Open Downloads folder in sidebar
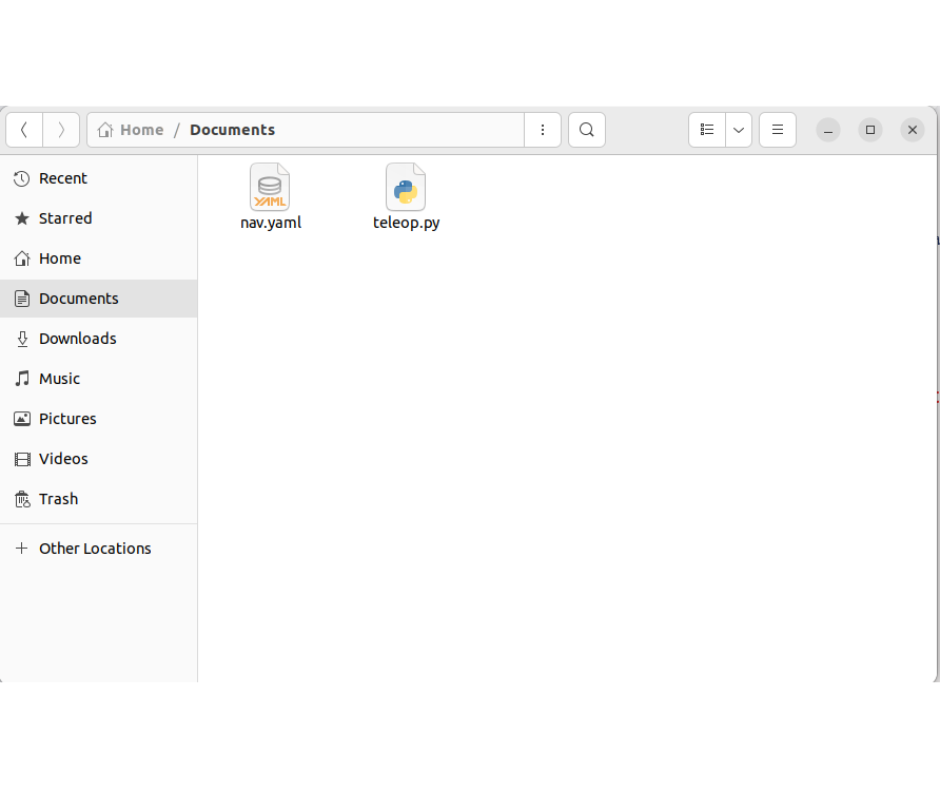 pyautogui.click(x=77, y=339)
